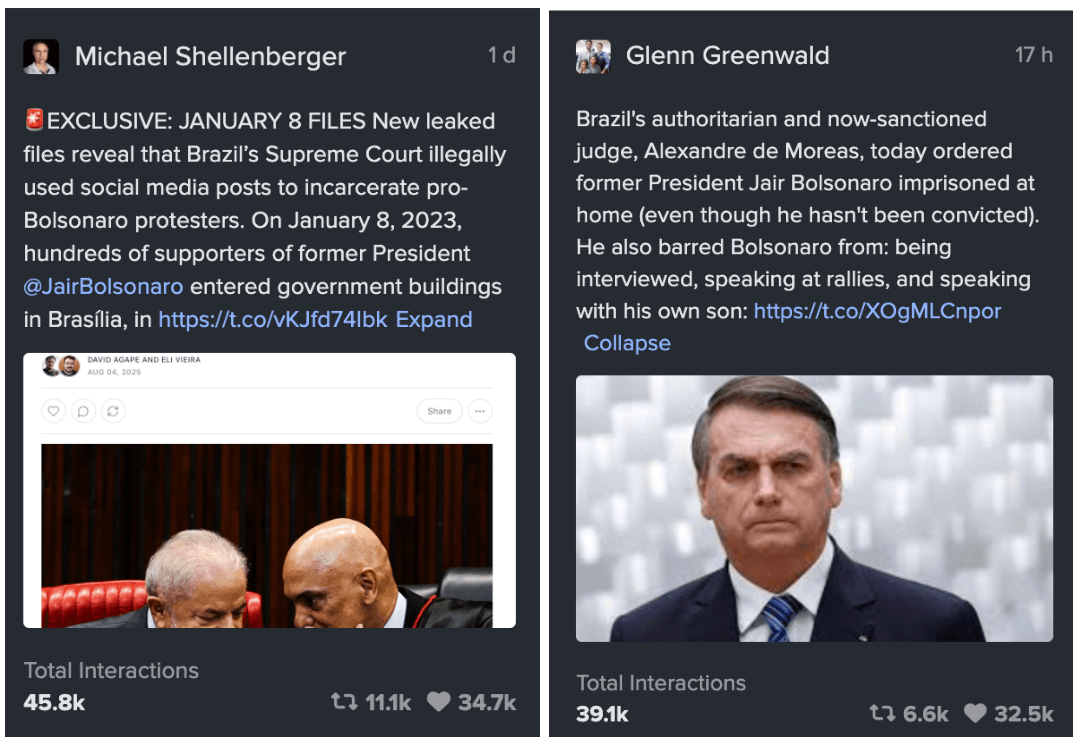Click the Share button in embedded article
This screenshot has height=750, width=1082.
439,411
